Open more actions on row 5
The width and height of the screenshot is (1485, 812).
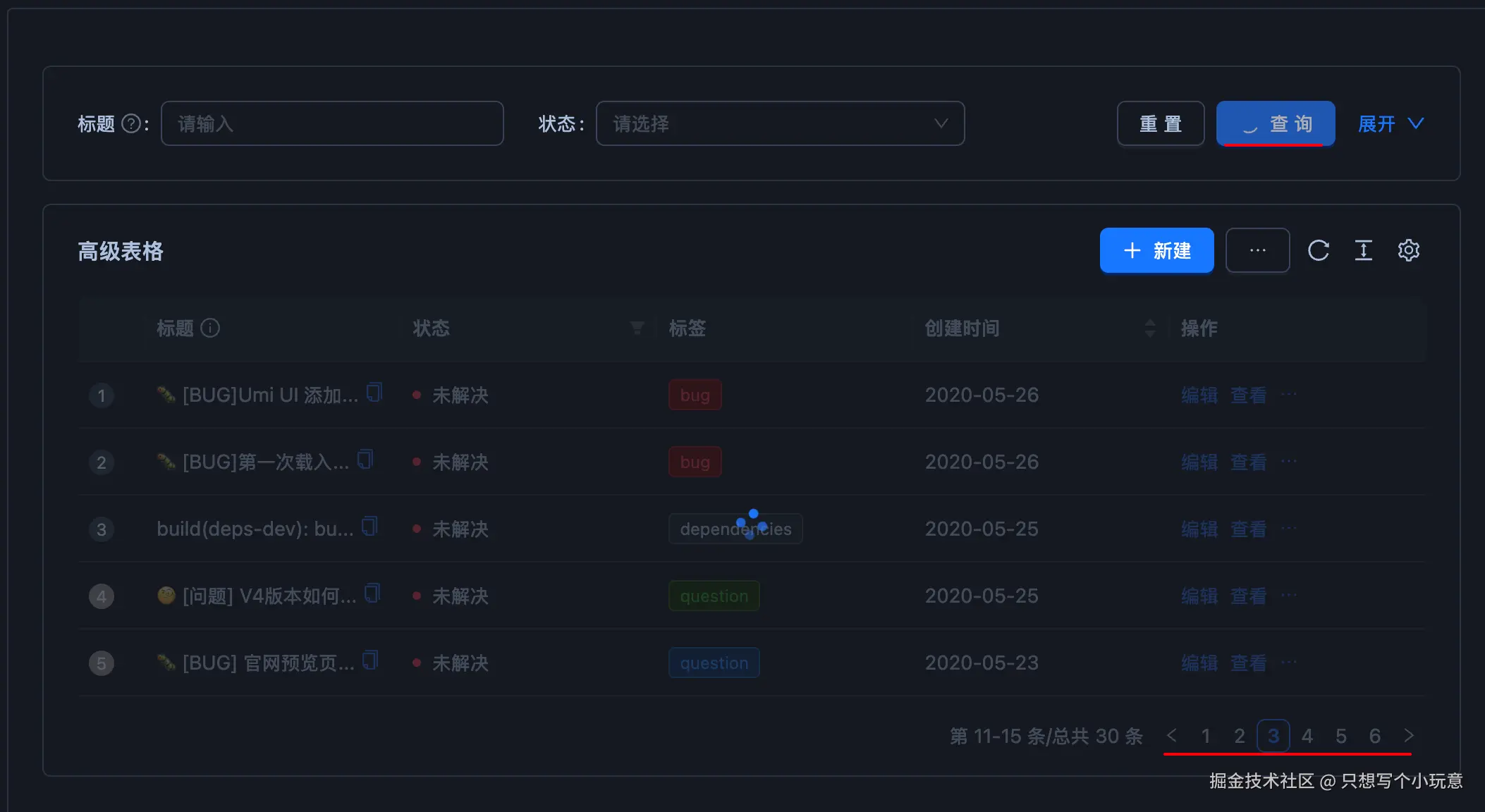1288,663
